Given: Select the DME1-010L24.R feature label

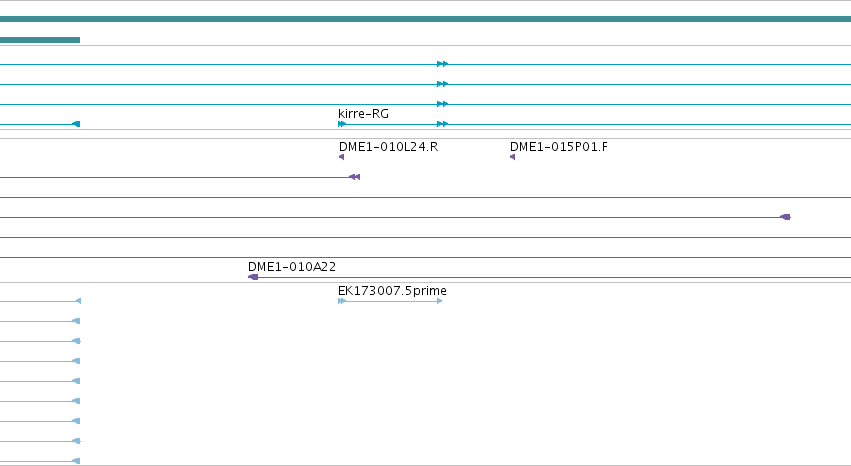Looking at the screenshot, I should (x=389, y=147).
